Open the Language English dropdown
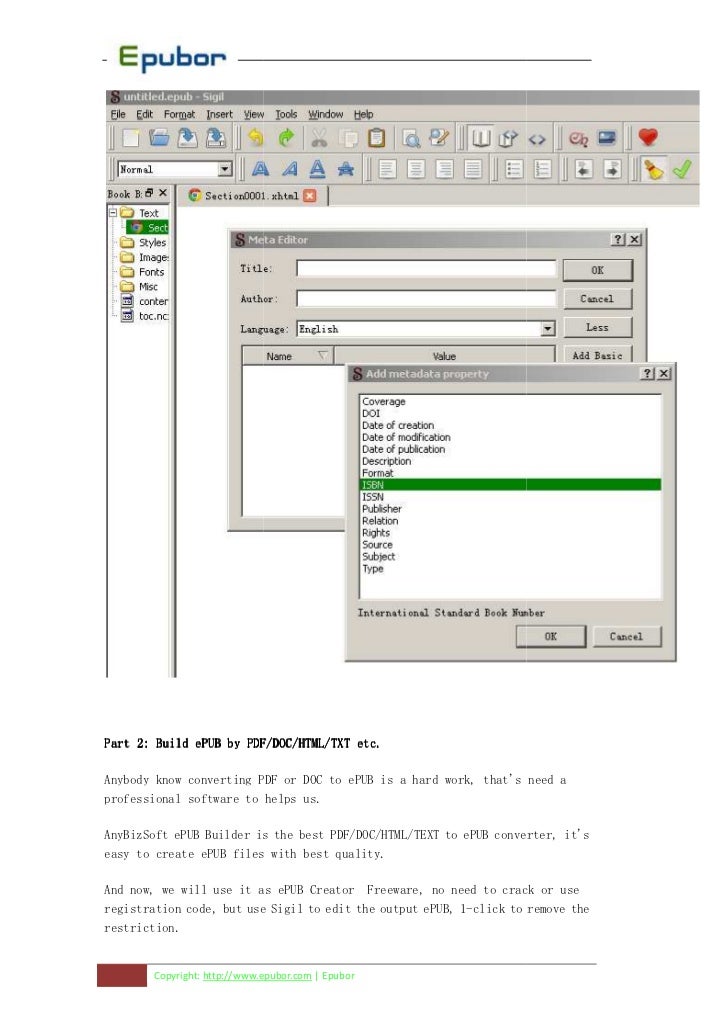The height and width of the screenshot is (1031, 728). coord(547,329)
